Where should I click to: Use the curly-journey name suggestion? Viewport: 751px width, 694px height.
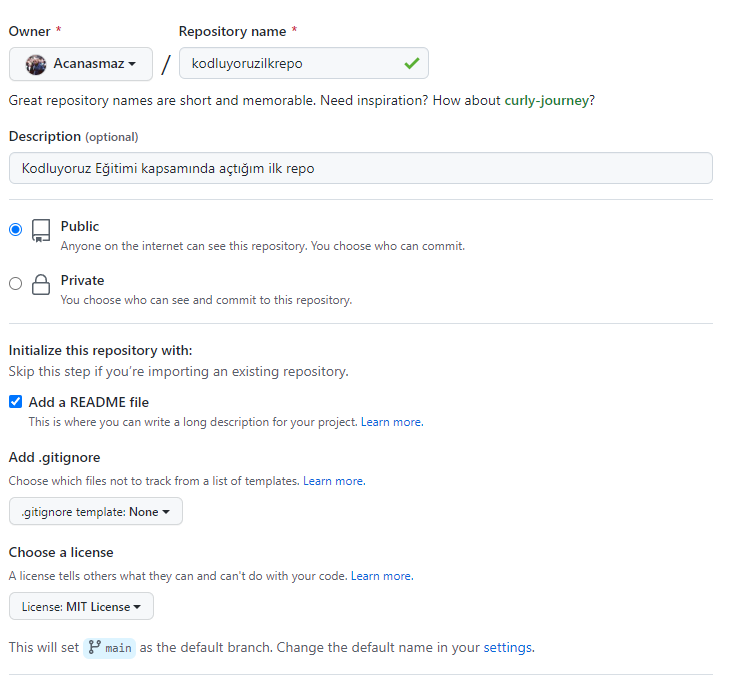coord(546,101)
